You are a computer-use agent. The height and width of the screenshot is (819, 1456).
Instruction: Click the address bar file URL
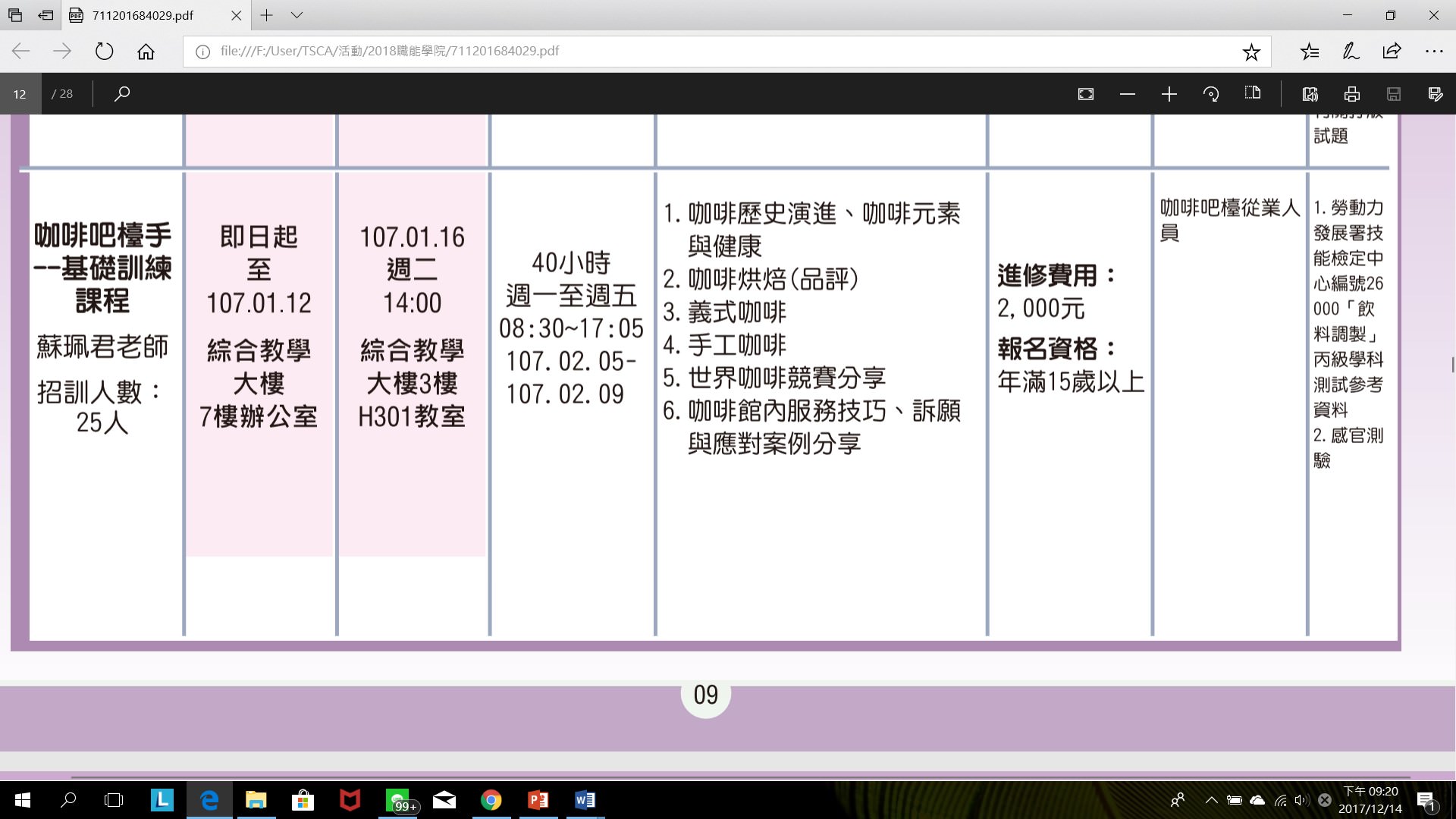click(390, 51)
